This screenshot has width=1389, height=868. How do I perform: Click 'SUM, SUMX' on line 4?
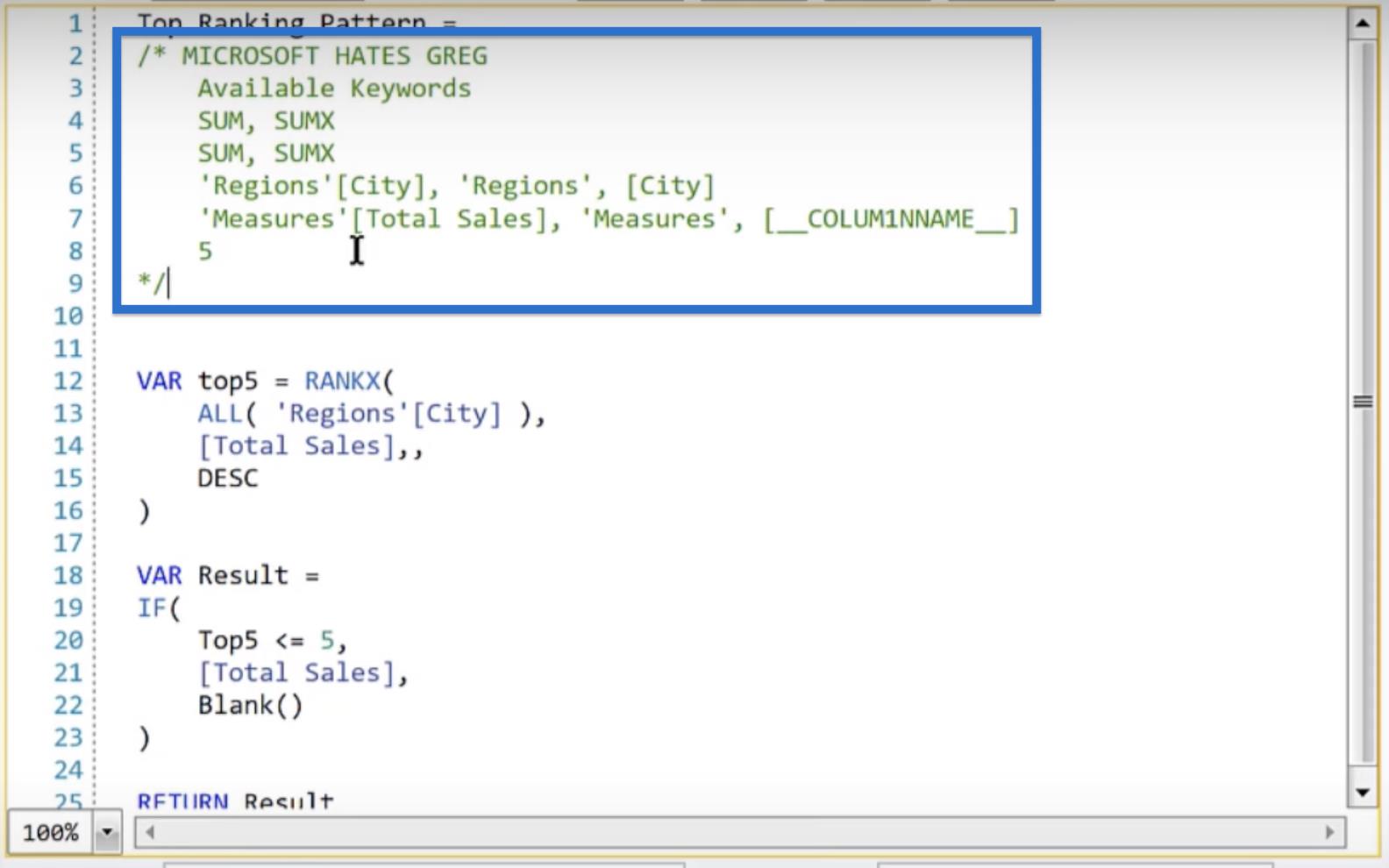click(x=266, y=121)
